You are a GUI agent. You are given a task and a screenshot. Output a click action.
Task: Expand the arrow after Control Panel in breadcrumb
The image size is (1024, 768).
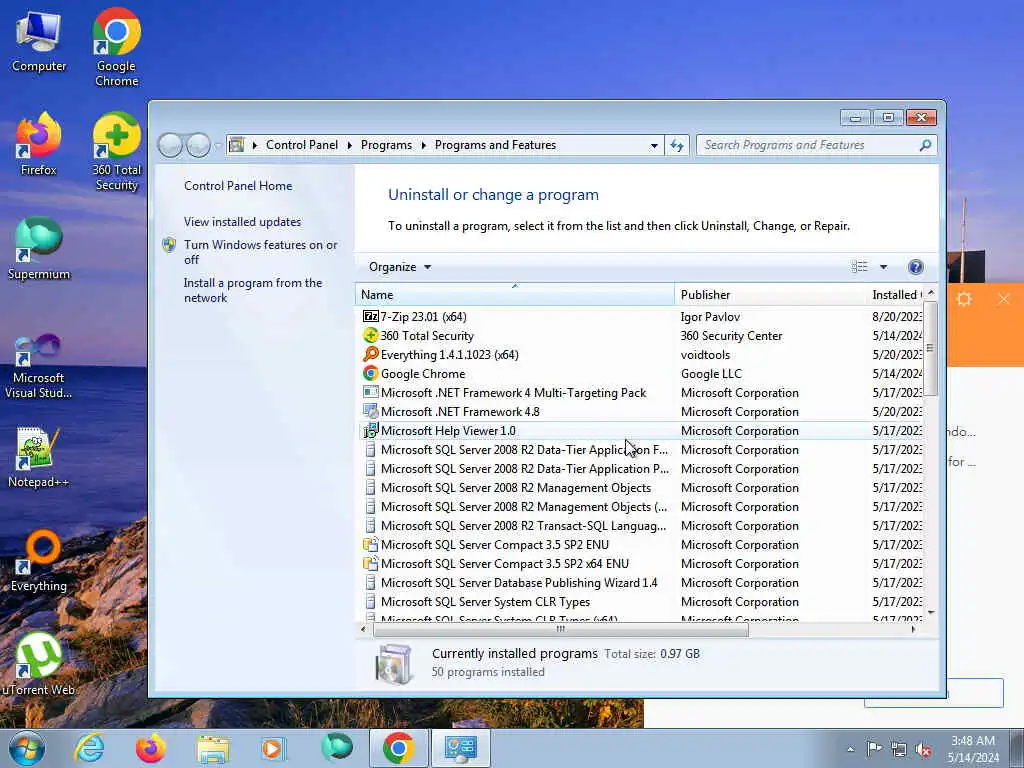pyautogui.click(x=349, y=145)
